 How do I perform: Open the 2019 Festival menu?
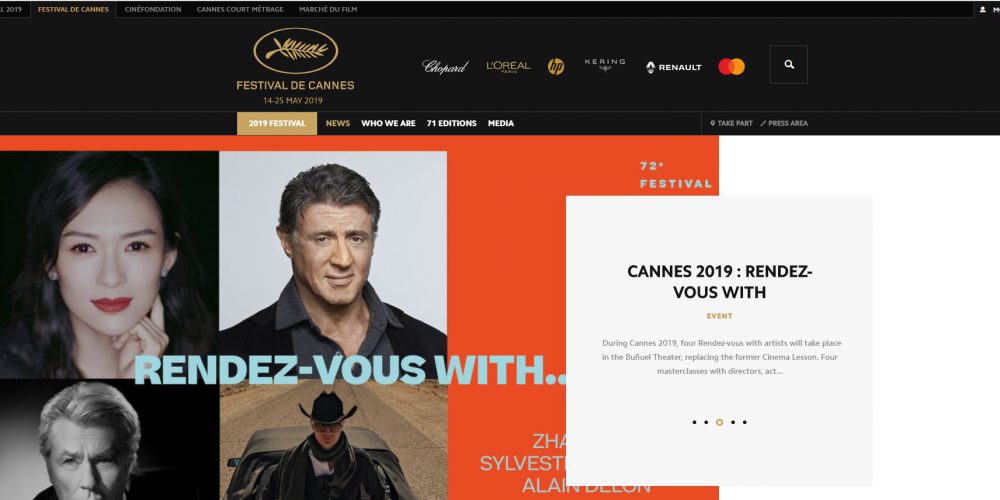click(x=277, y=124)
